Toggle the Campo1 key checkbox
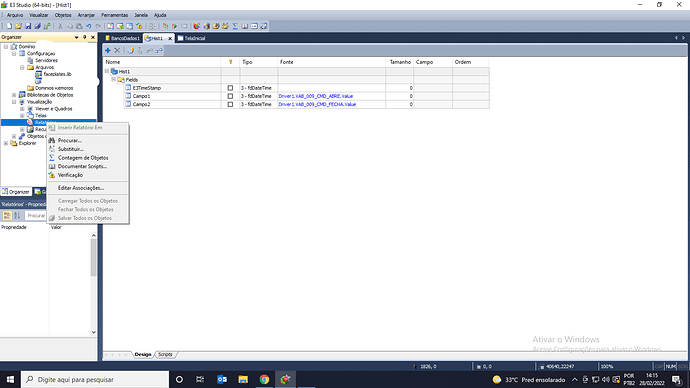Image resolution: width=690 pixels, height=388 pixels. tap(230, 96)
